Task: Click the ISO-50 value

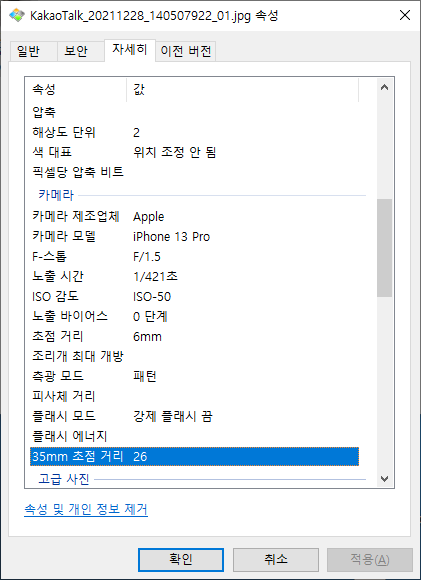Action: point(152,297)
